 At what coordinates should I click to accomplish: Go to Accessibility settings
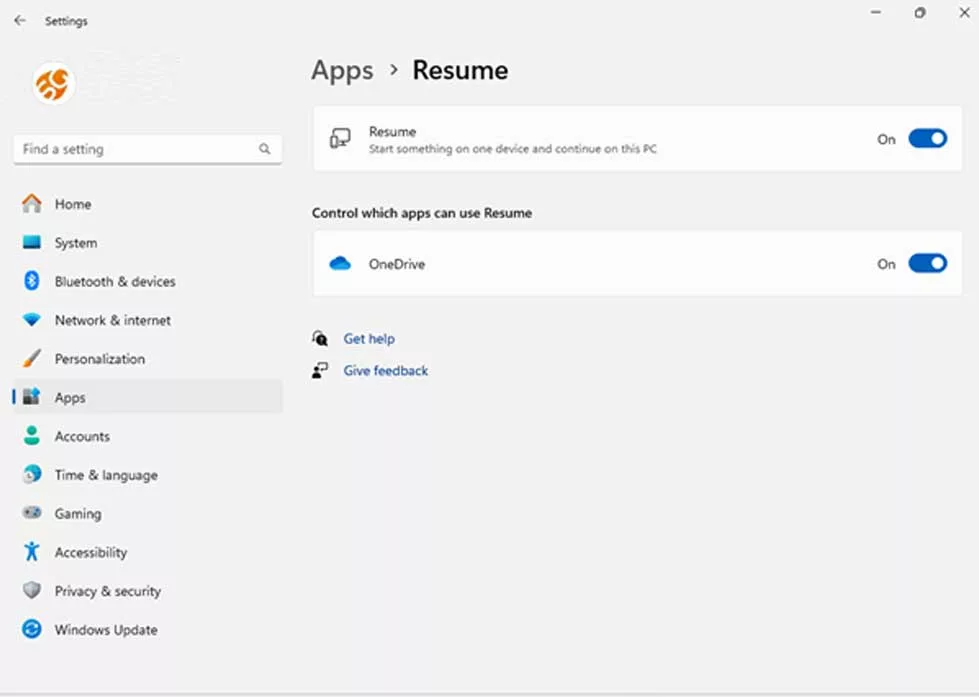147,552
